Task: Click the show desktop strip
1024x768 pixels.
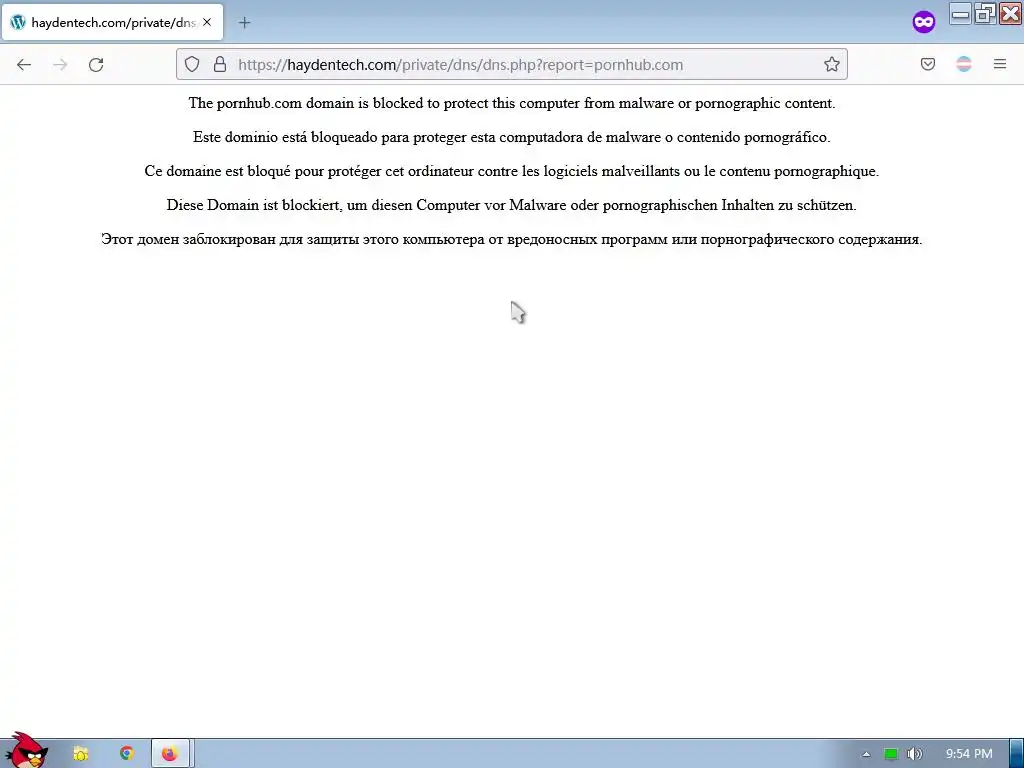Action: click(x=1016, y=754)
